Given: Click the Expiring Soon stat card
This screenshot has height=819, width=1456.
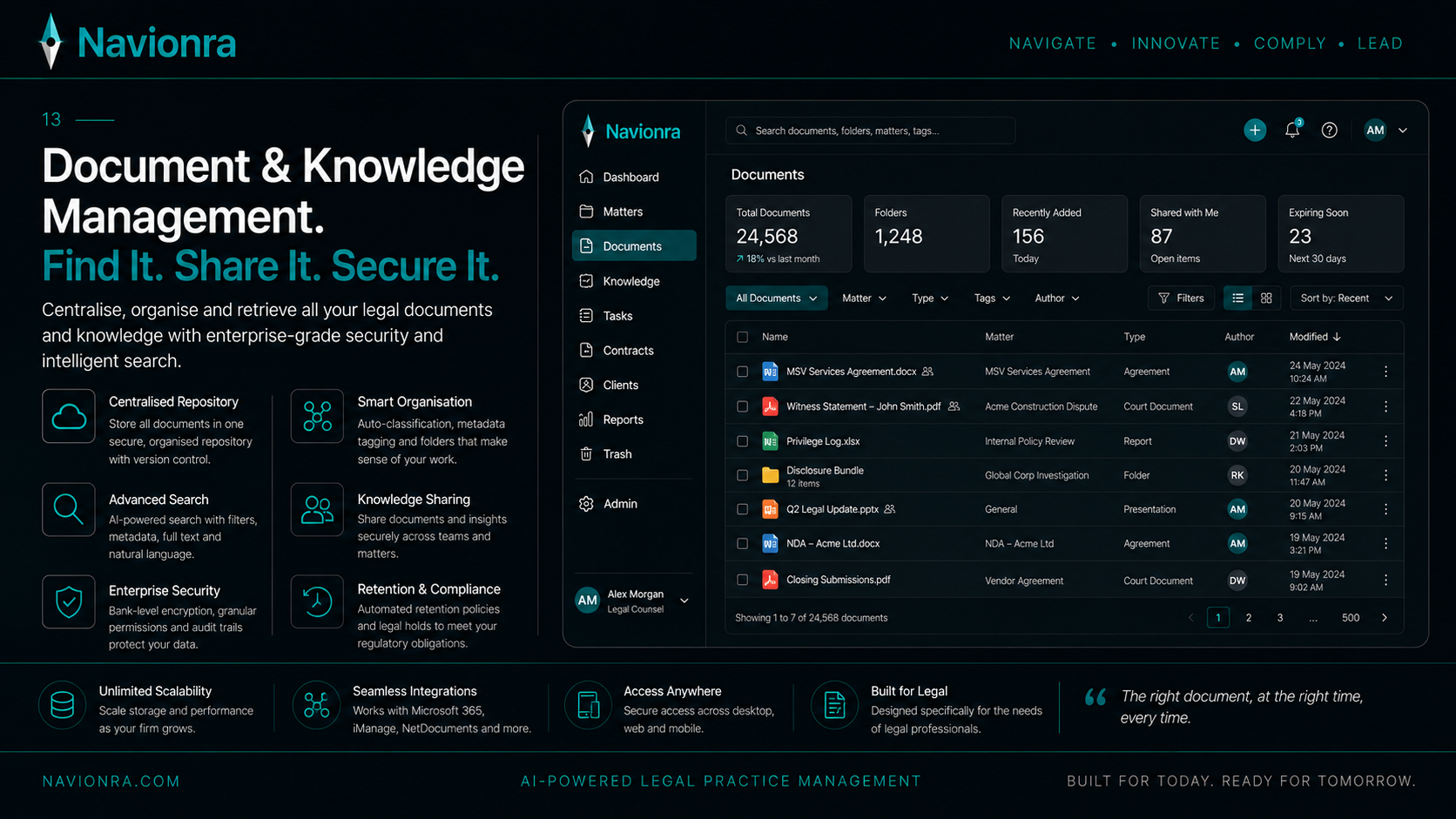Looking at the screenshot, I should tap(1341, 234).
